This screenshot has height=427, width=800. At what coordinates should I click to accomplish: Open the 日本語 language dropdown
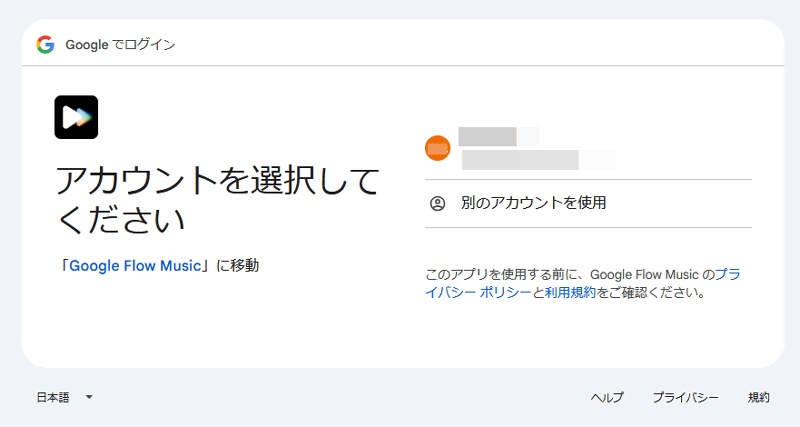[x=64, y=397]
